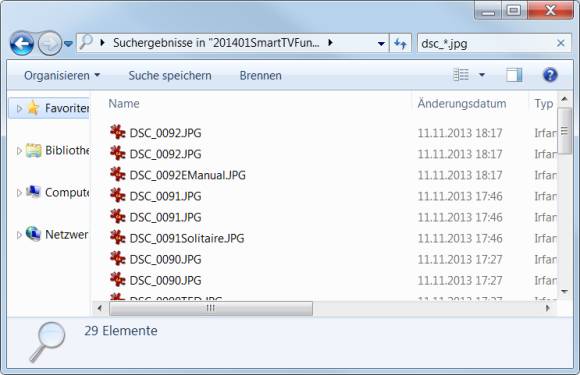The width and height of the screenshot is (580, 375).
Task: Open address bar history dropdown
Action: tap(381, 44)
